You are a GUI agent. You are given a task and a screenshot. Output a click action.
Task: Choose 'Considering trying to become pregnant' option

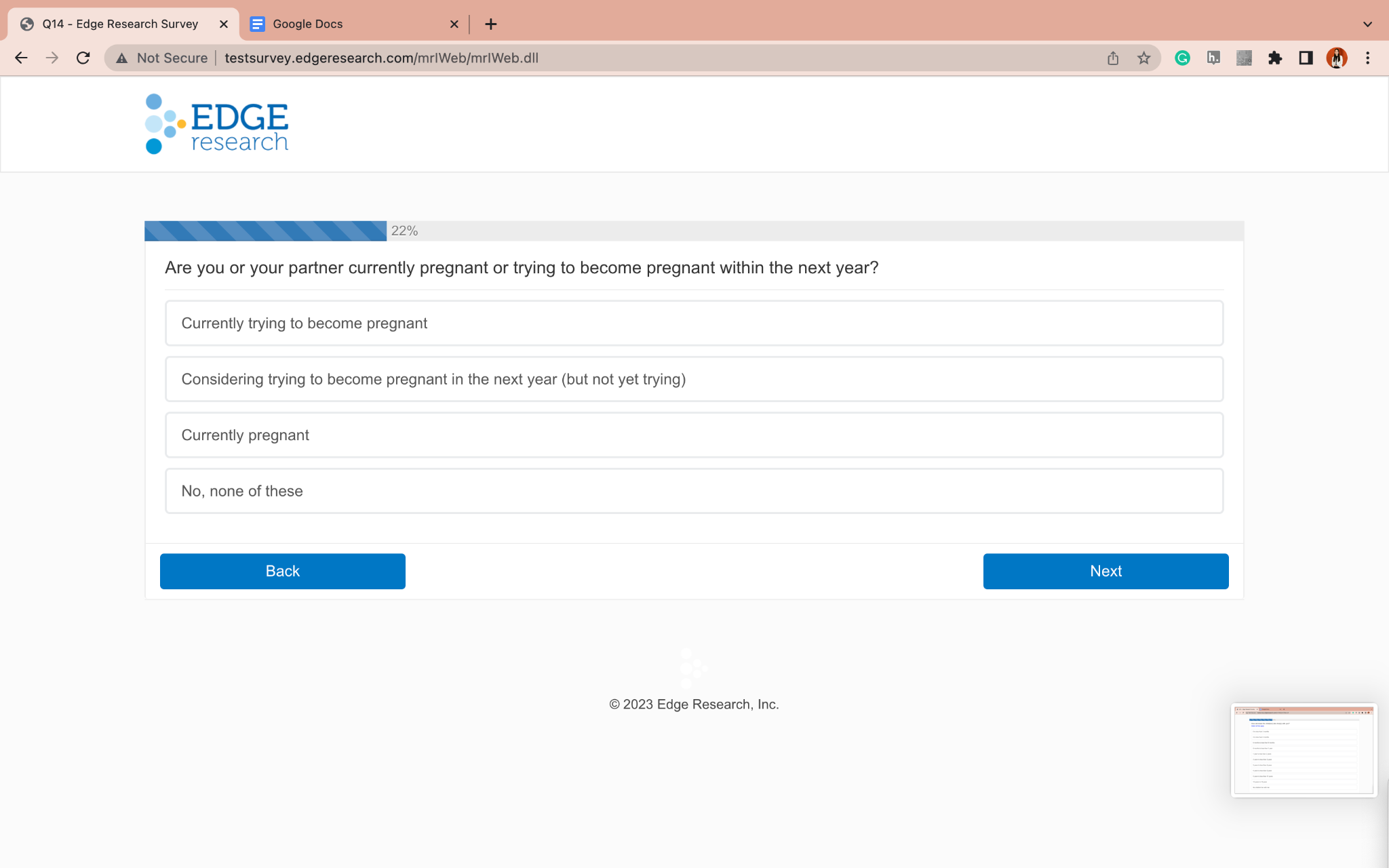coord(694,379)
